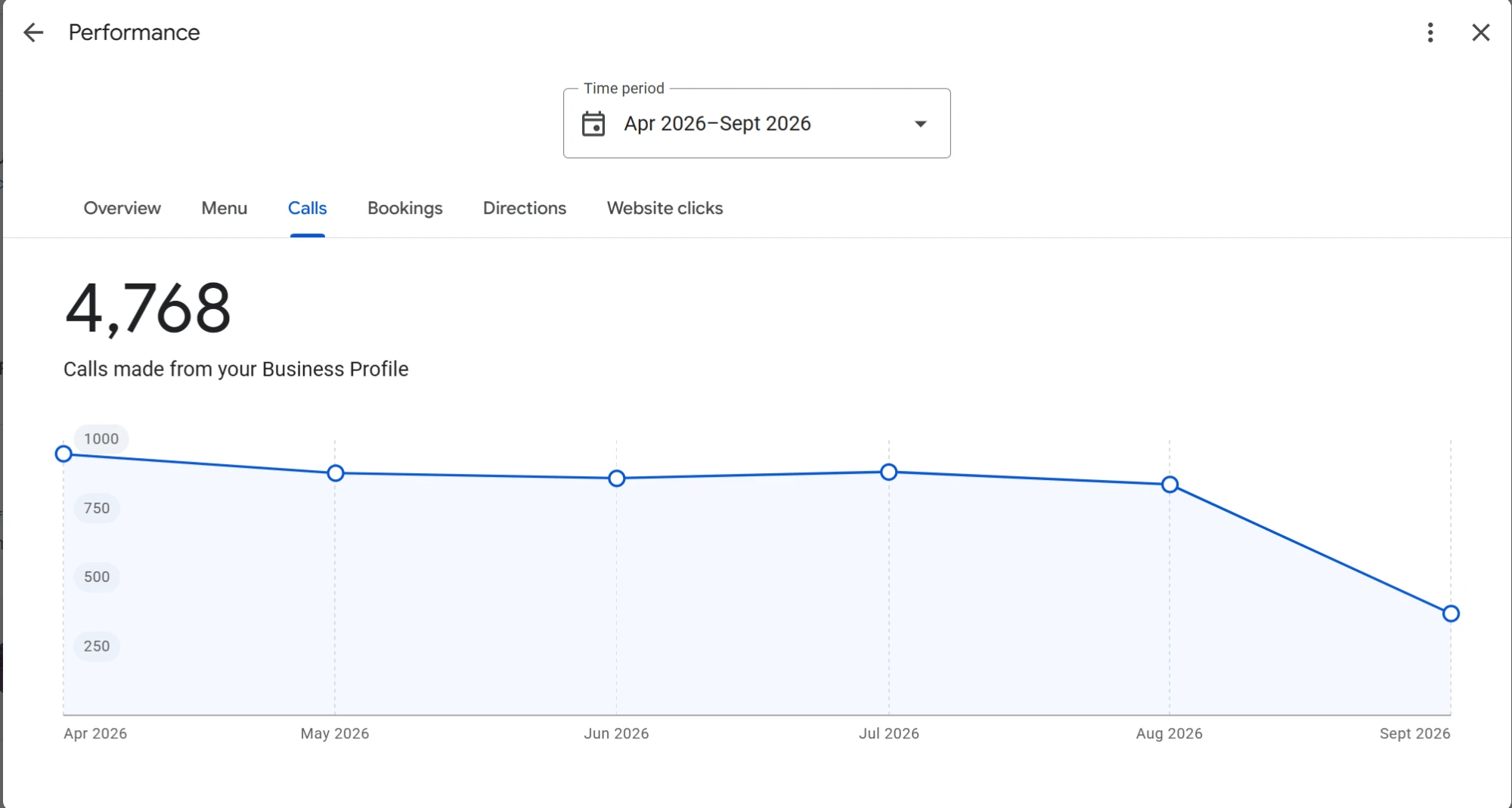Screen dimensions: 1512x808
Task: Click the 1000 y-axis label
Action: tap(101, 439)
